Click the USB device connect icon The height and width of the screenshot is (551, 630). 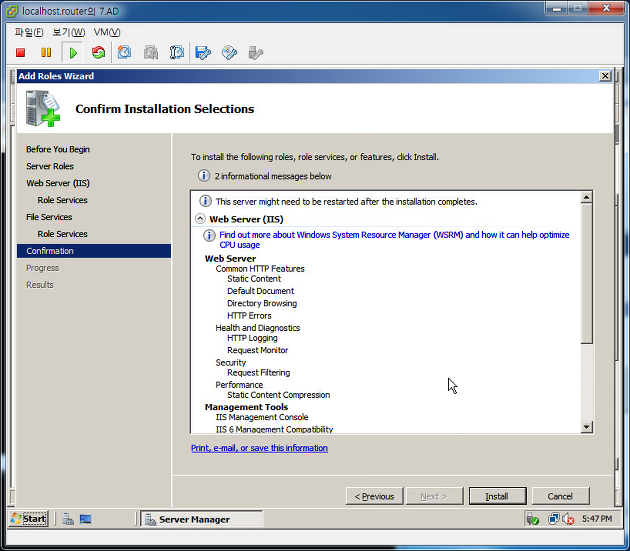pos(256,53)
